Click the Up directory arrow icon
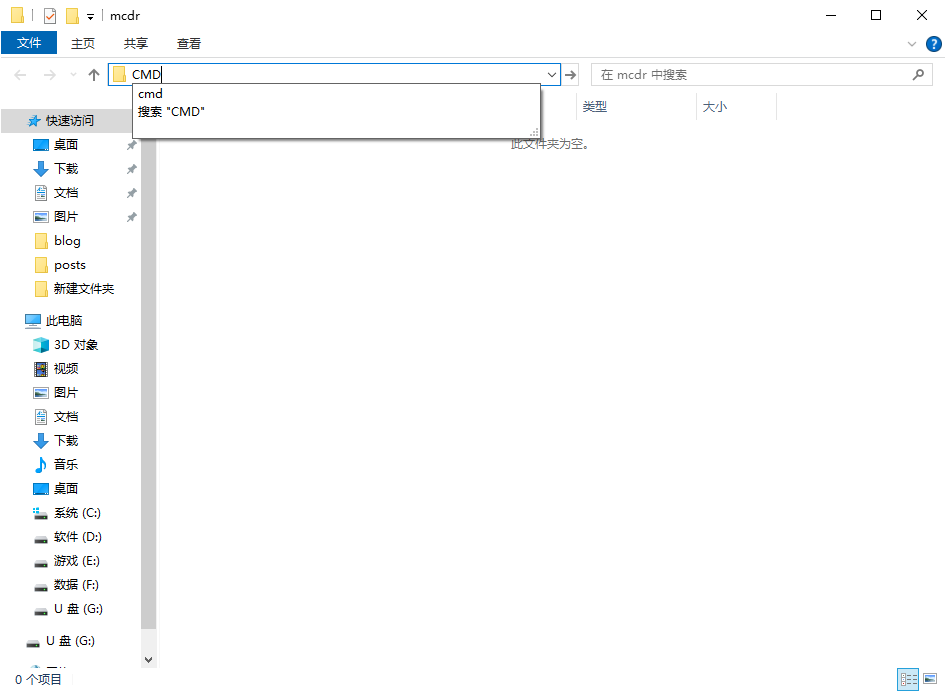 tap(94, 75)
